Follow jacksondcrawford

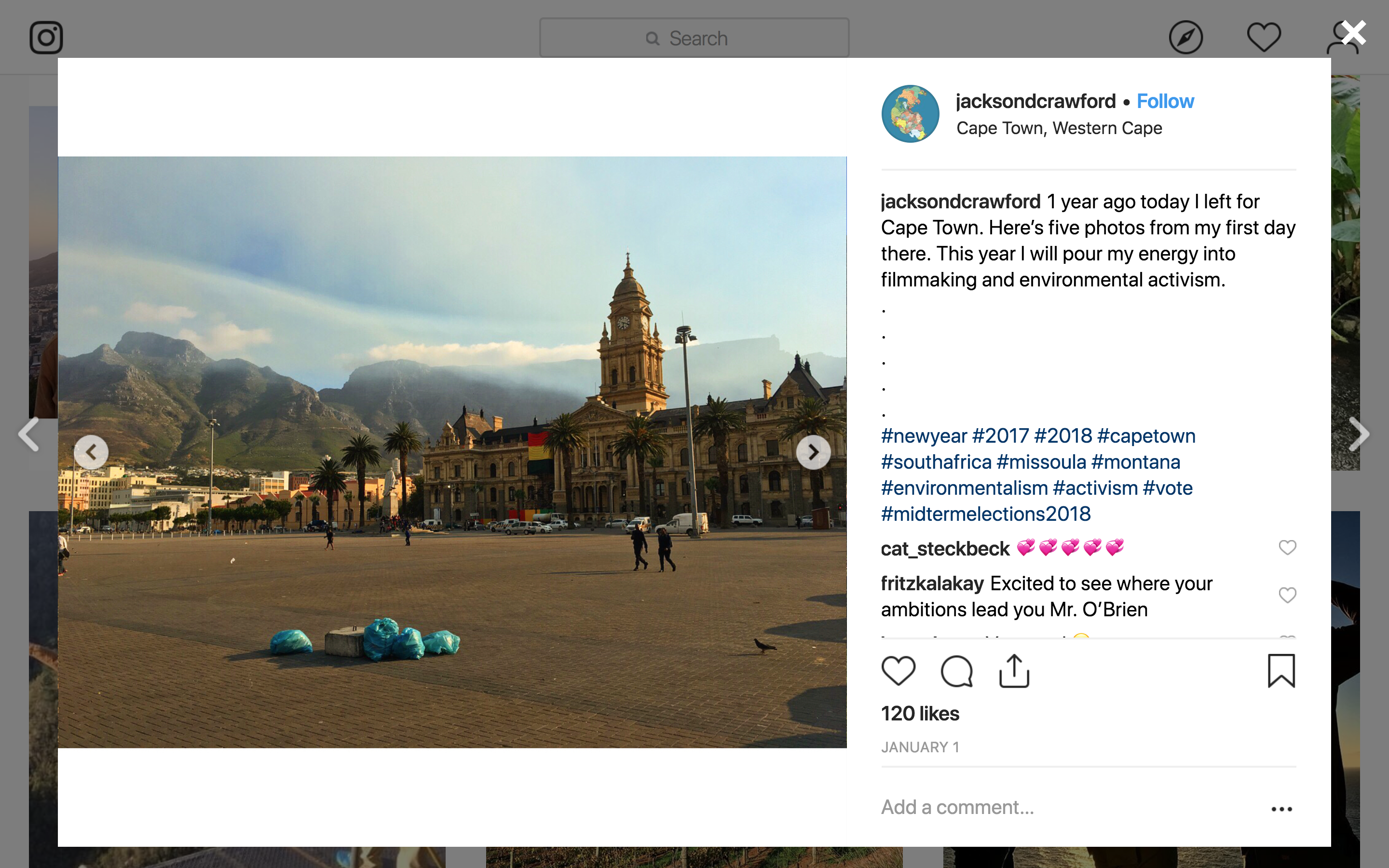click(1165, 102)
